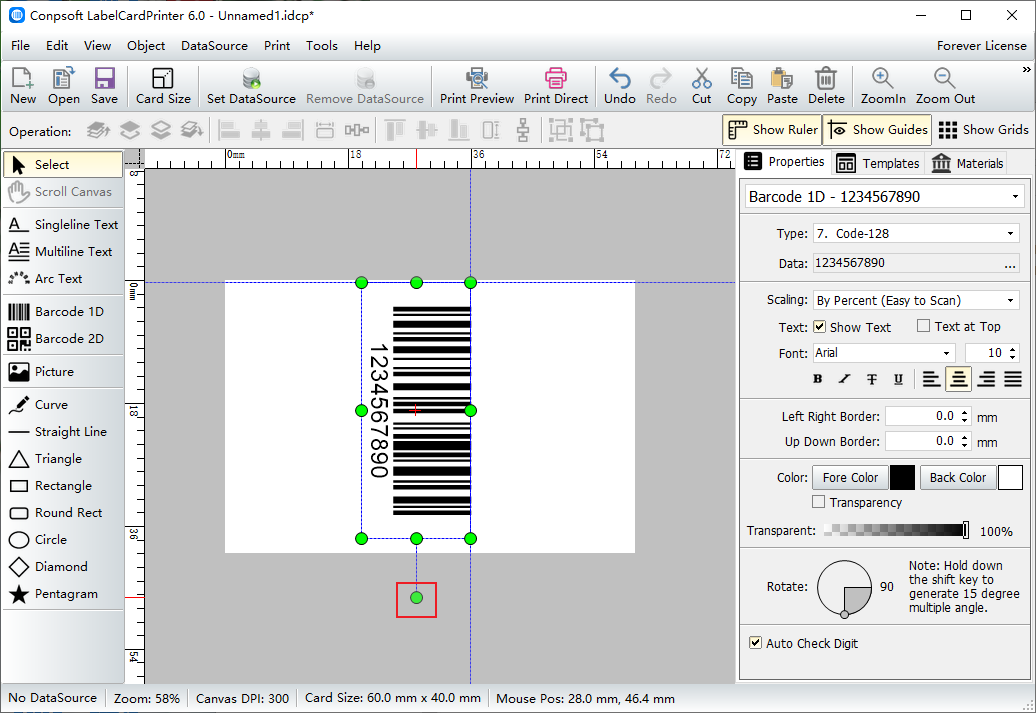Check the Transparency checkbox
The height and width of the screenshot is (713, 1036).
point(819,503)
